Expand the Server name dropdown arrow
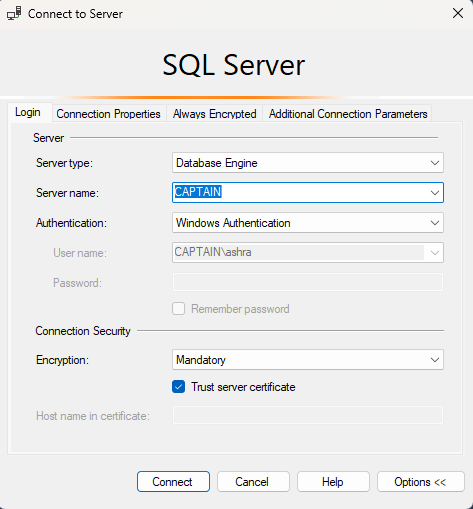The image size is (473, 509). (x=434, y=193)
